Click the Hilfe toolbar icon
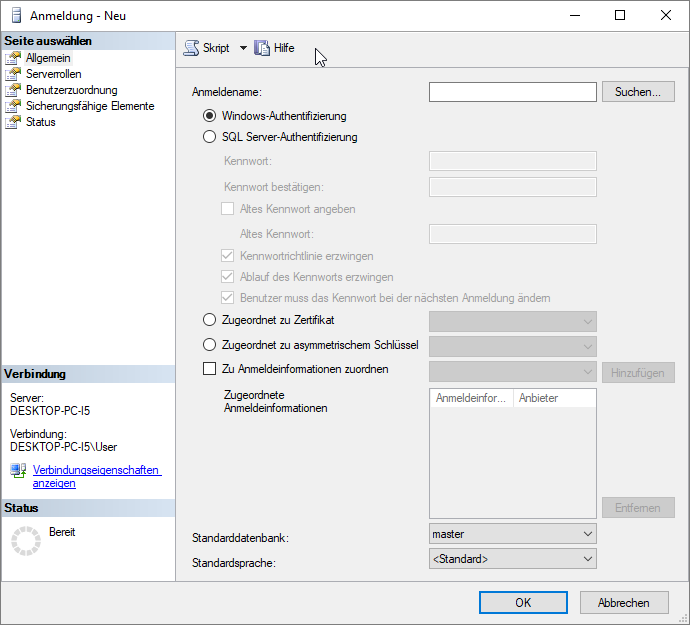Screen dimensions: 690x625 pyautogui.click(x=263, y=48)
